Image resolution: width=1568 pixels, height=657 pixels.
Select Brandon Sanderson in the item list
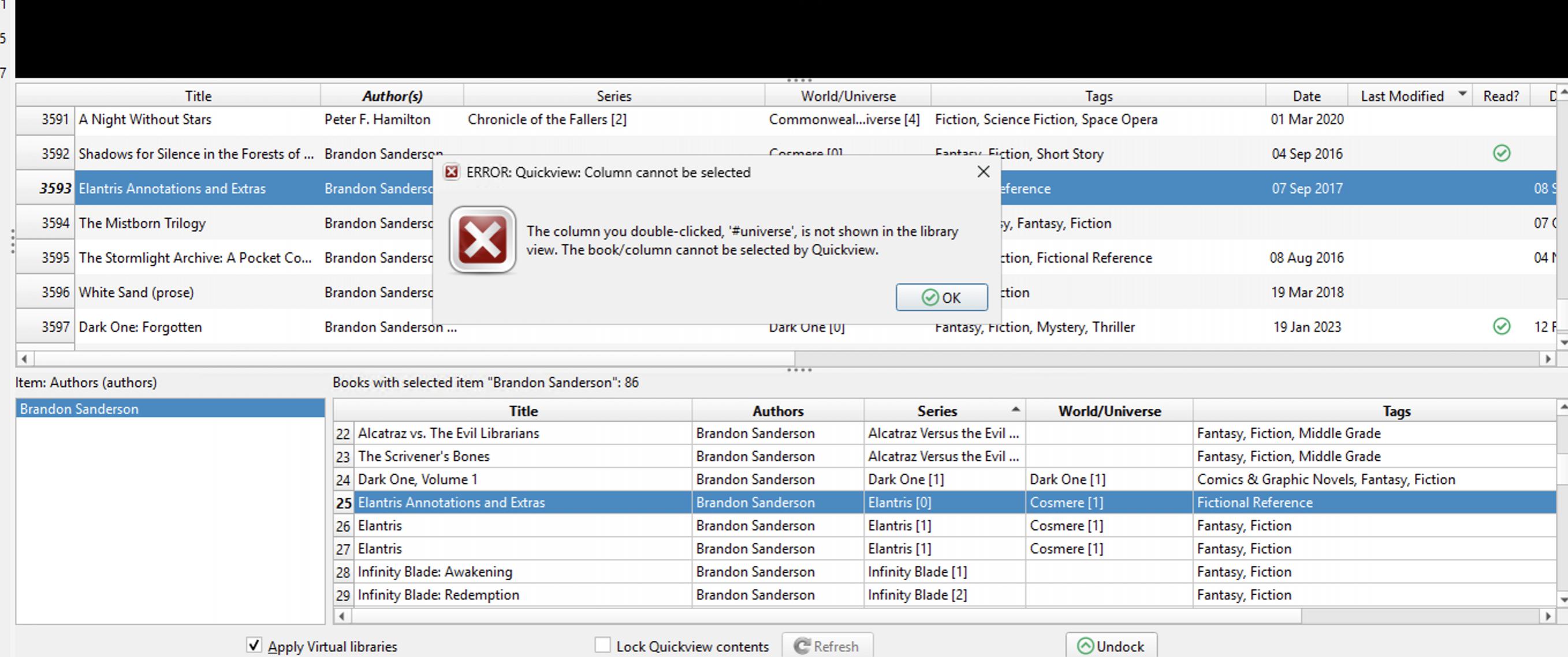(79, 409)
